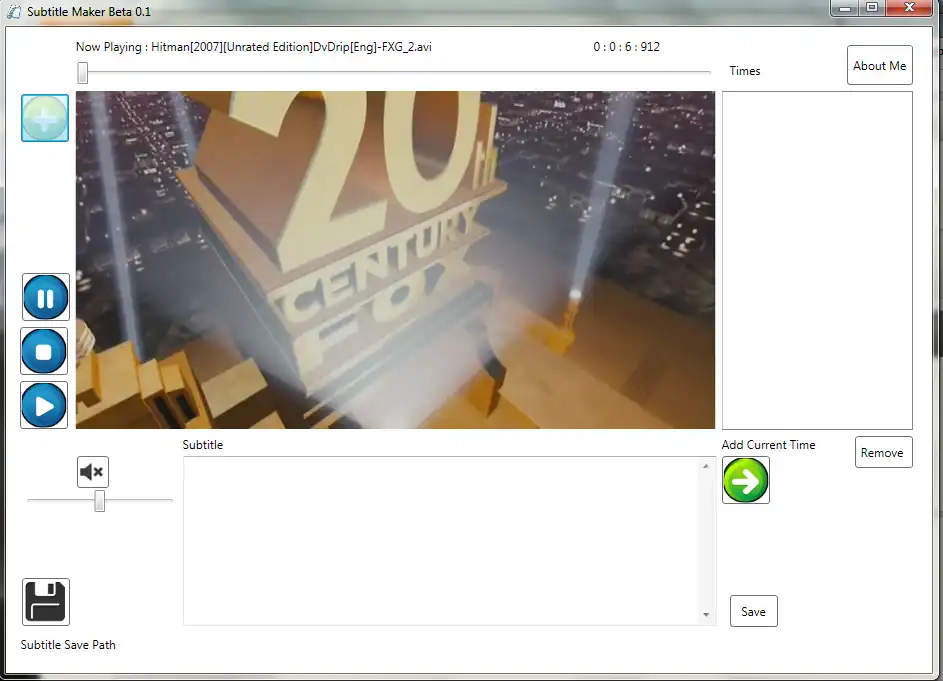Click the Remove button
The width and height of the screenshot is (943, 681).
click(x=883, y=452)
